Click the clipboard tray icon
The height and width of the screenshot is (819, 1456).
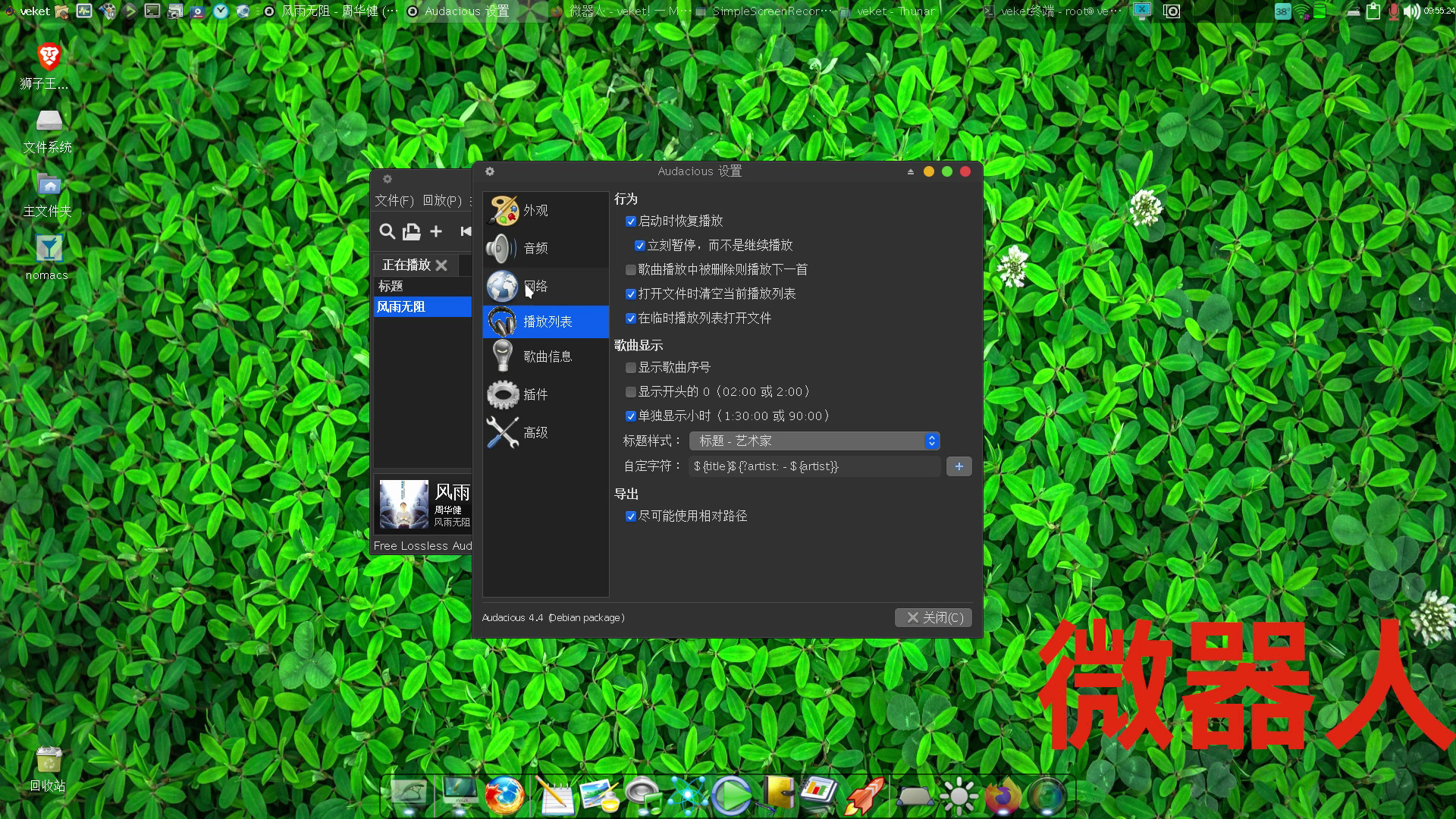click(1373, 11)
